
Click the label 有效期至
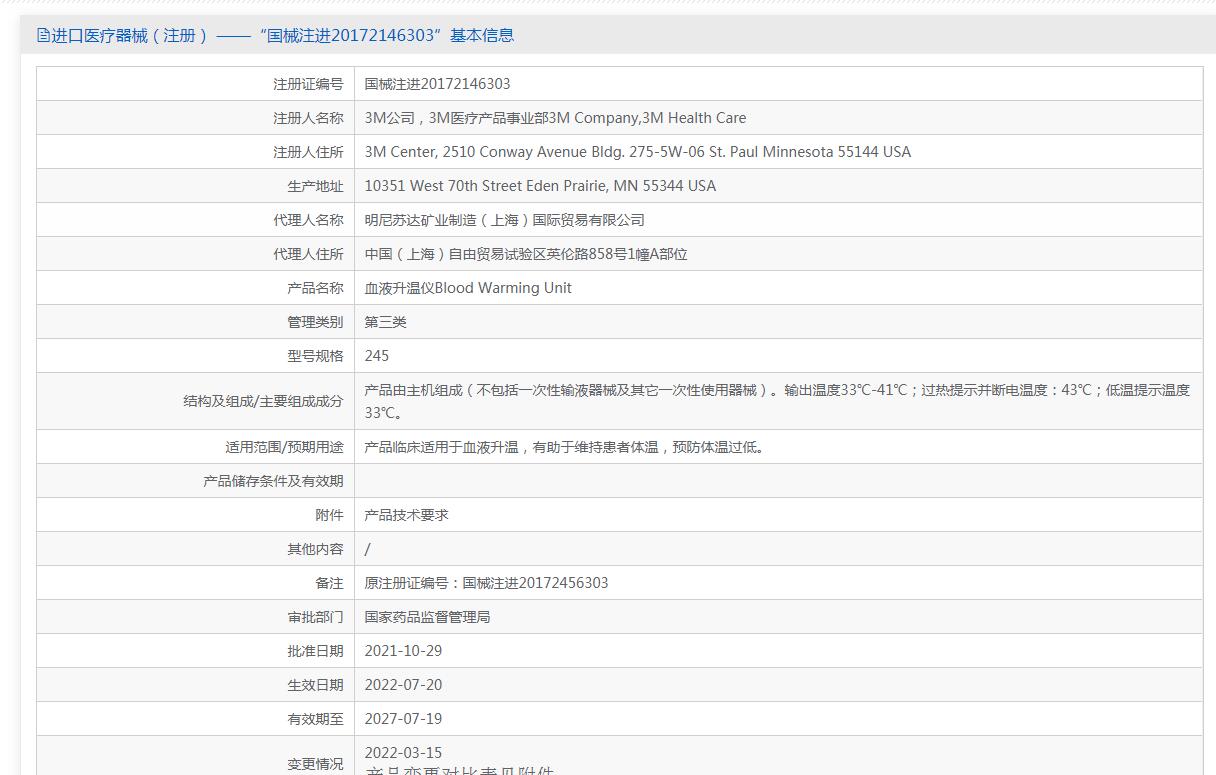pos(315,719)
